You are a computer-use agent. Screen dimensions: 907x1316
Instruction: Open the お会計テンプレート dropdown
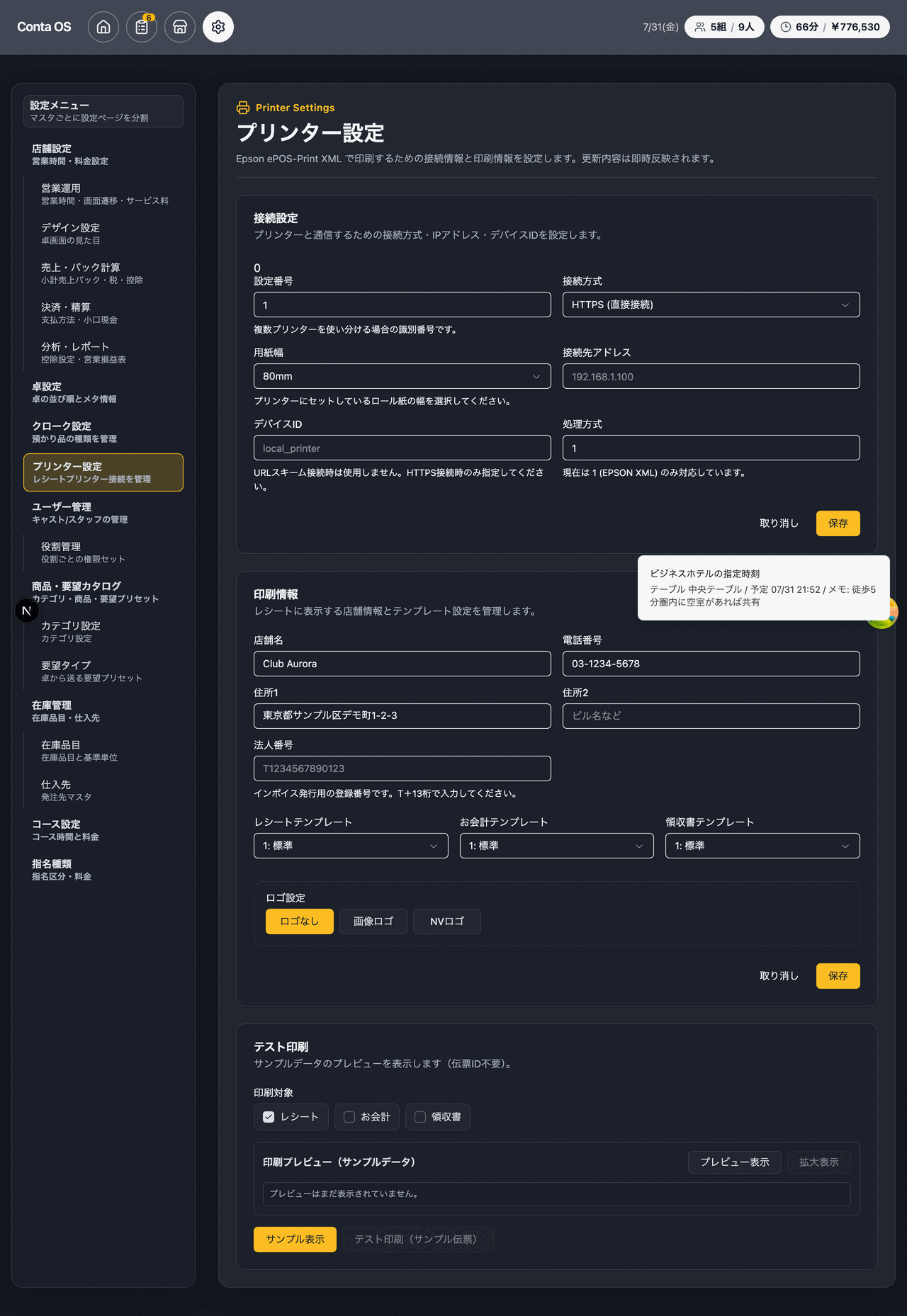pos(557,846)
